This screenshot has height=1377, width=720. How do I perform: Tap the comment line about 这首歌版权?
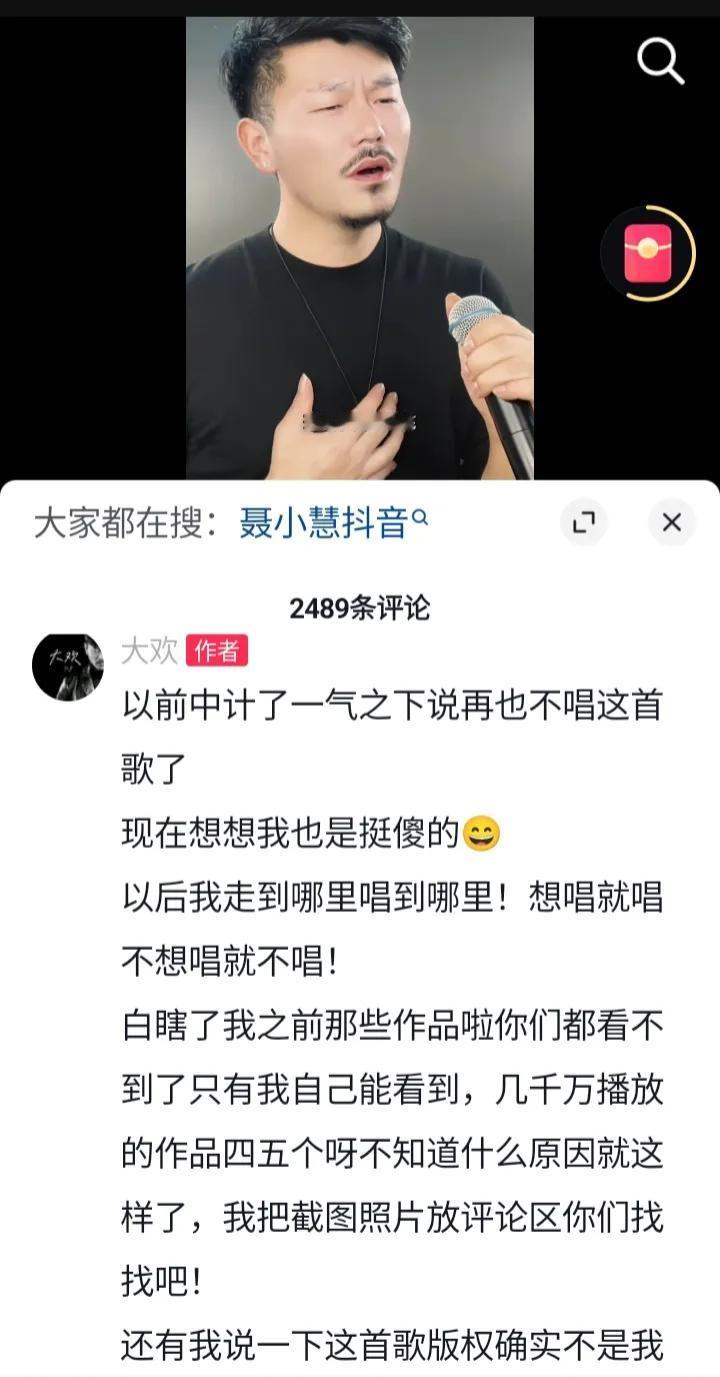pos(392,1346)
